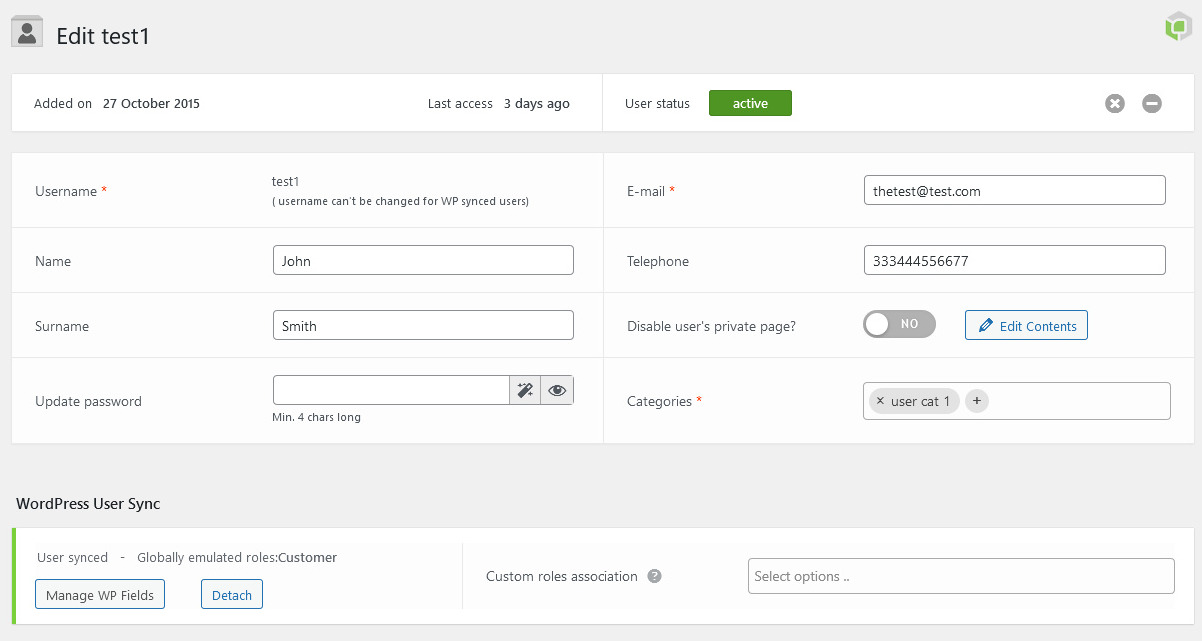Add a category with the plus icon
Screen dimensions: 1202x641
pyautogui.click(x=977, y=401)
